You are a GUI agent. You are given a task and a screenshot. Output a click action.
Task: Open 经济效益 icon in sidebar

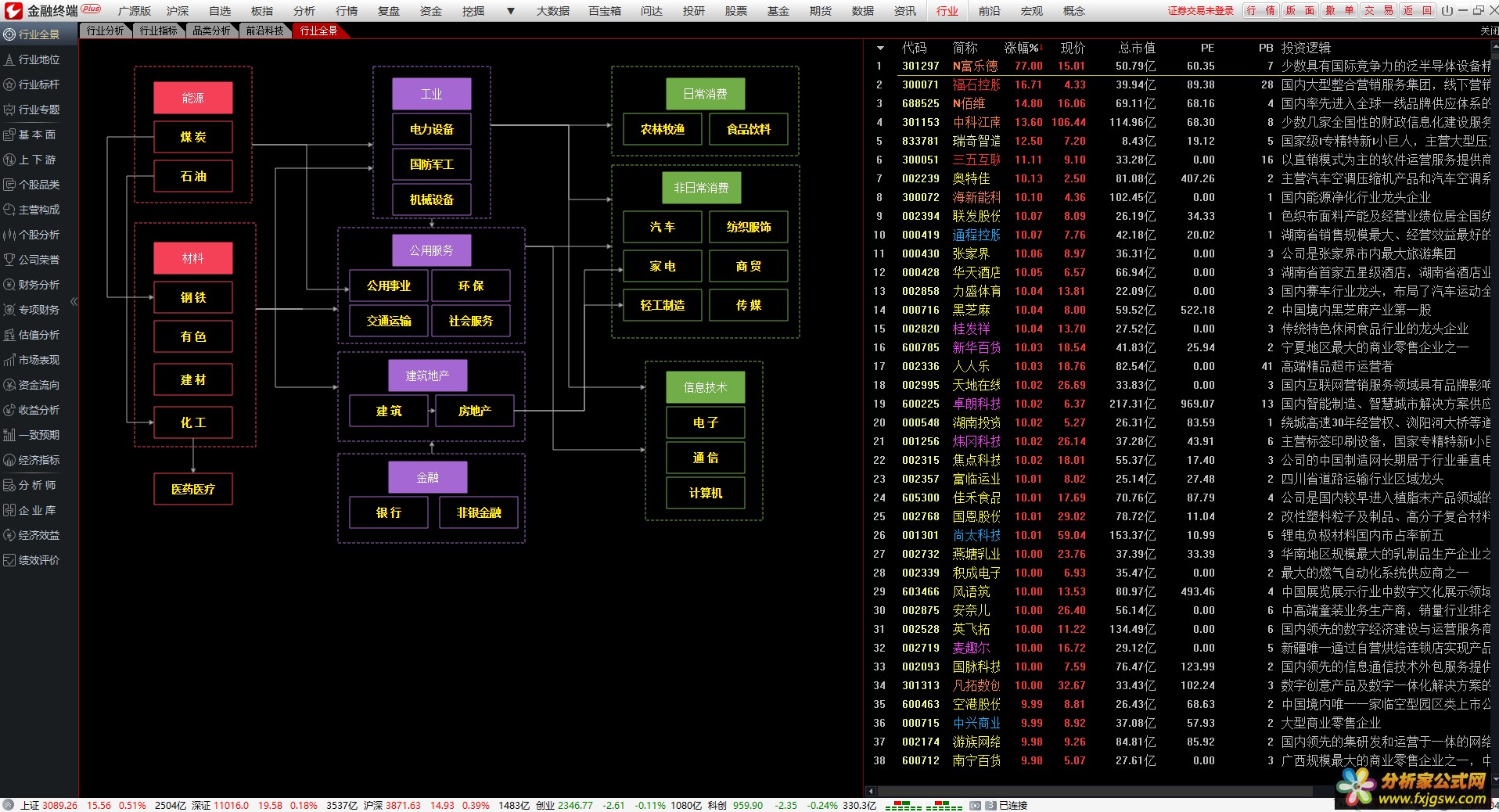click(x=9, y=535)
